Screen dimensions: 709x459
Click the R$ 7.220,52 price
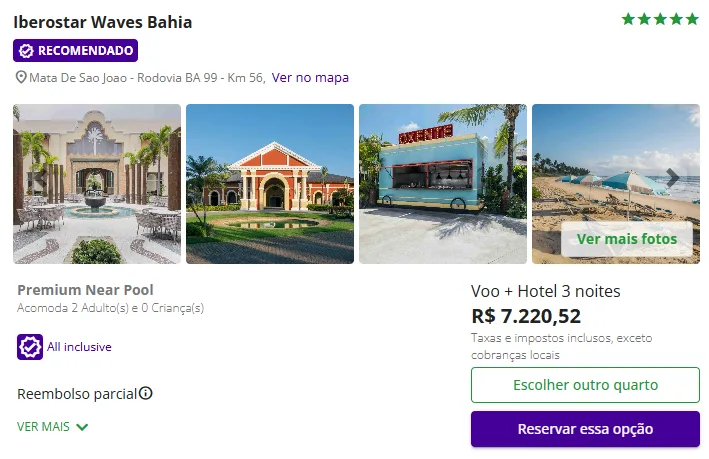(x=526, y=316)
